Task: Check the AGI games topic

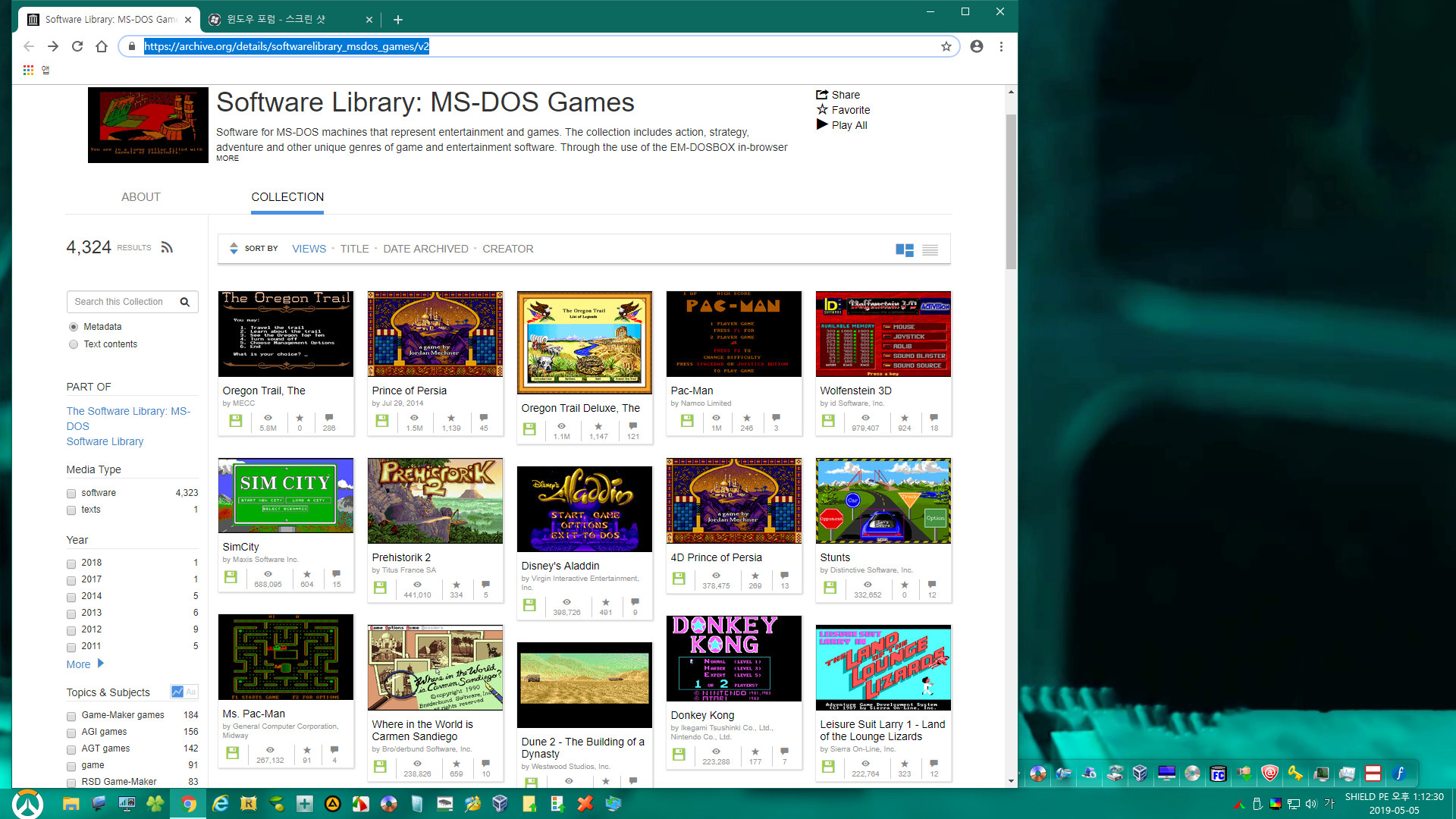Action: point(71,733)
